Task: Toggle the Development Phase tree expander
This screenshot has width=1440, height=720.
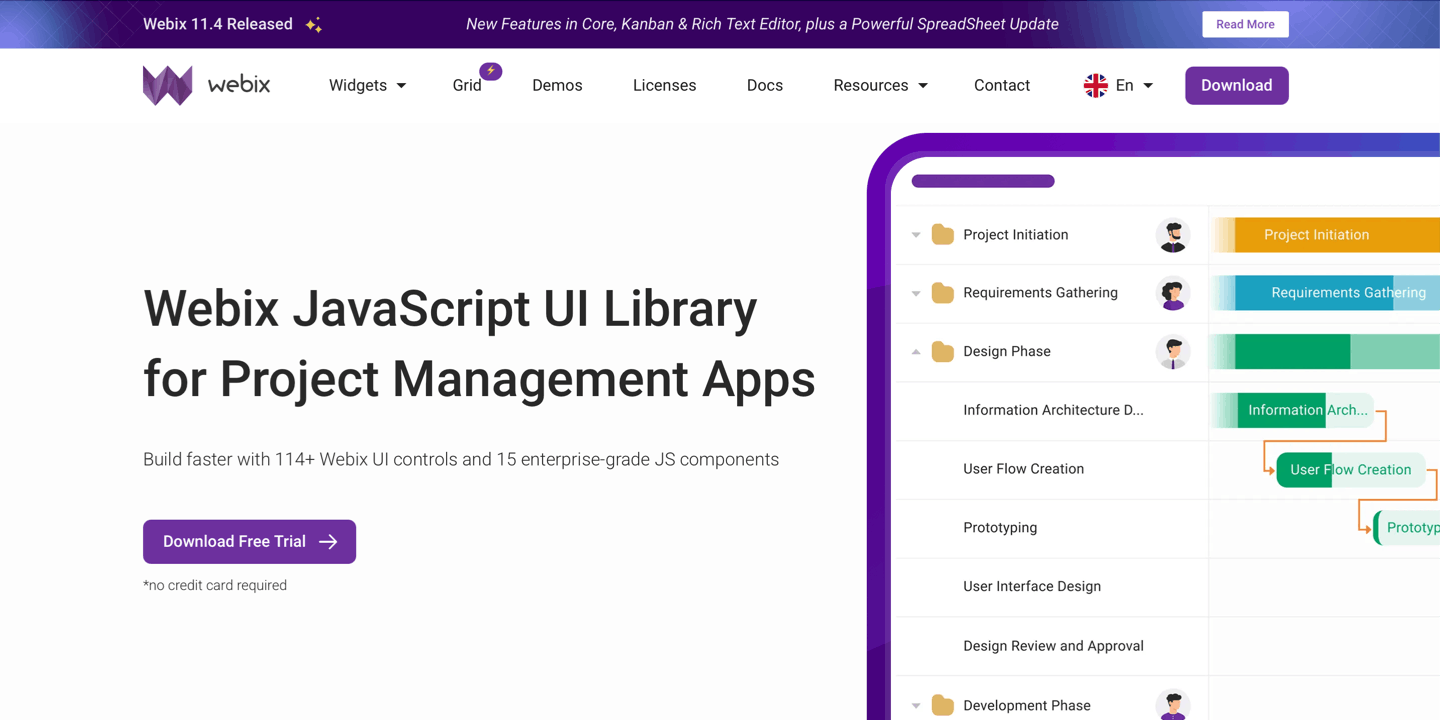Action: [x=916, y=706]
